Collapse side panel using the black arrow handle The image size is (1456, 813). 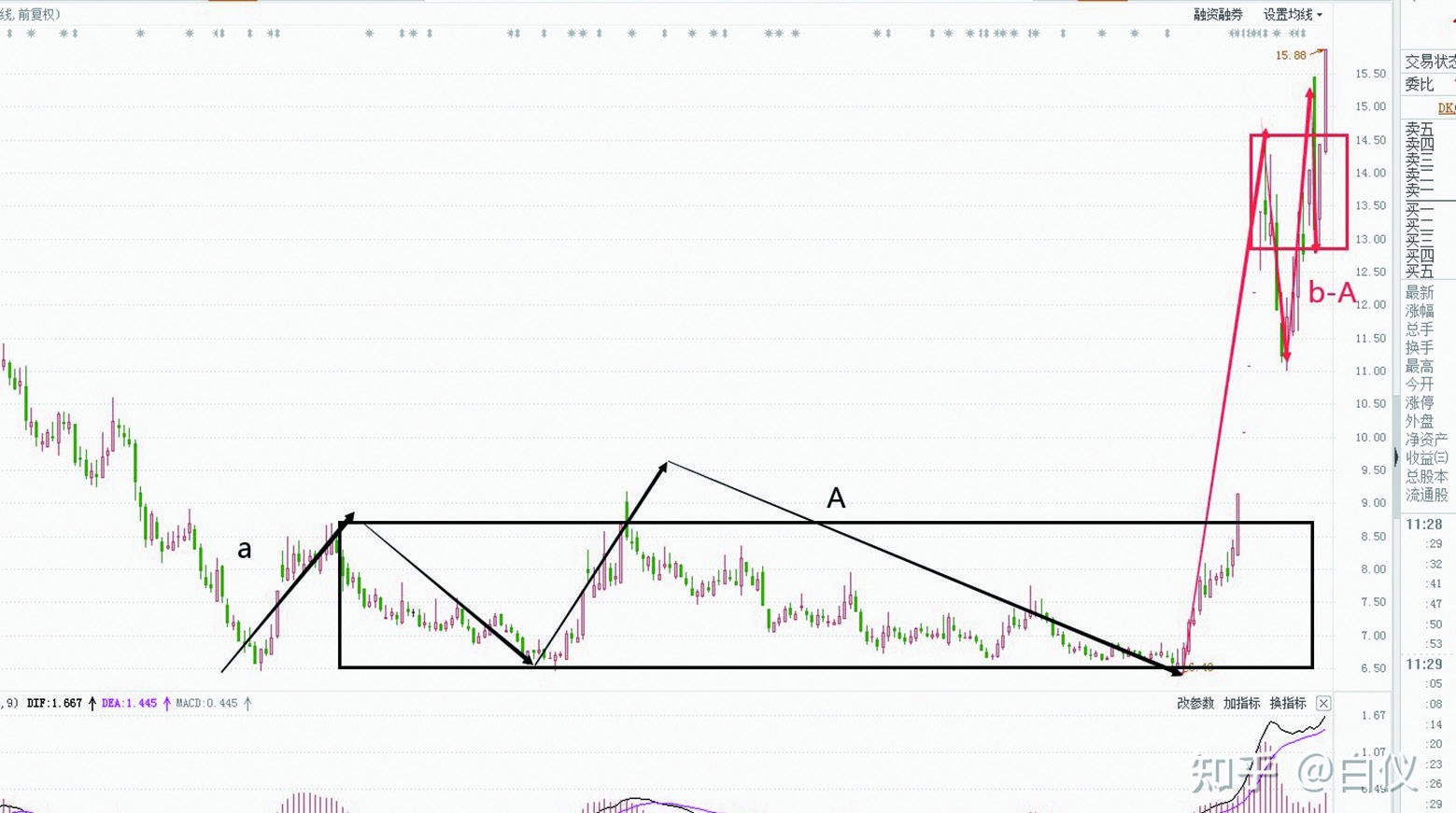[x=1396, y=457]
